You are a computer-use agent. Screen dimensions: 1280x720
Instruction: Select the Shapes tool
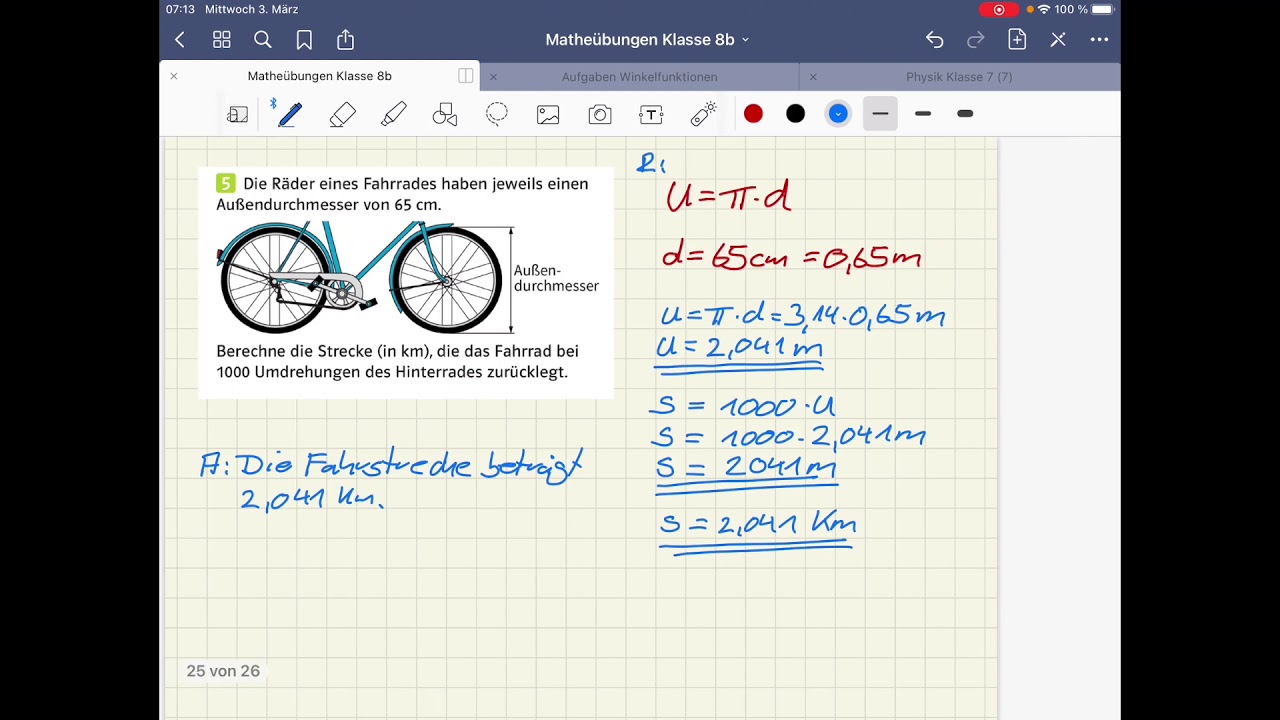445,114
